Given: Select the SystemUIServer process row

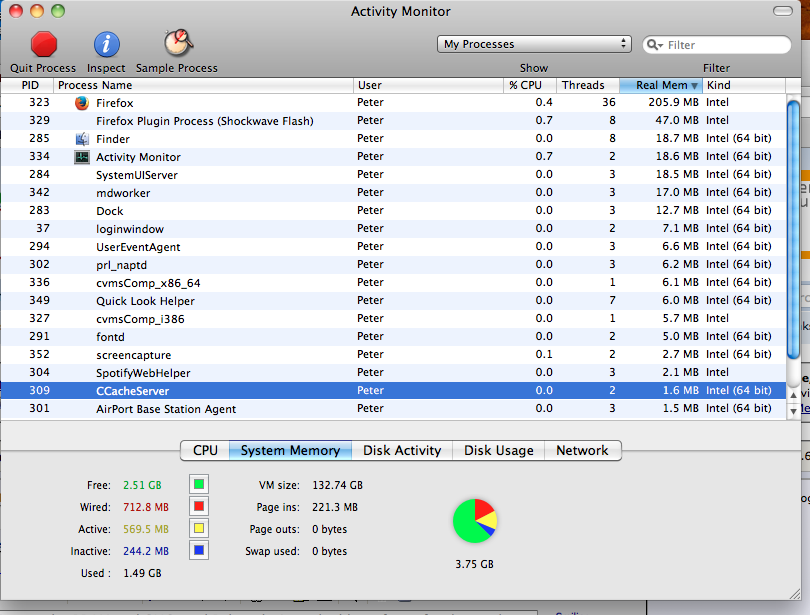Looking at the screenshot, I should pyautogui.click(x=393, y=175).
